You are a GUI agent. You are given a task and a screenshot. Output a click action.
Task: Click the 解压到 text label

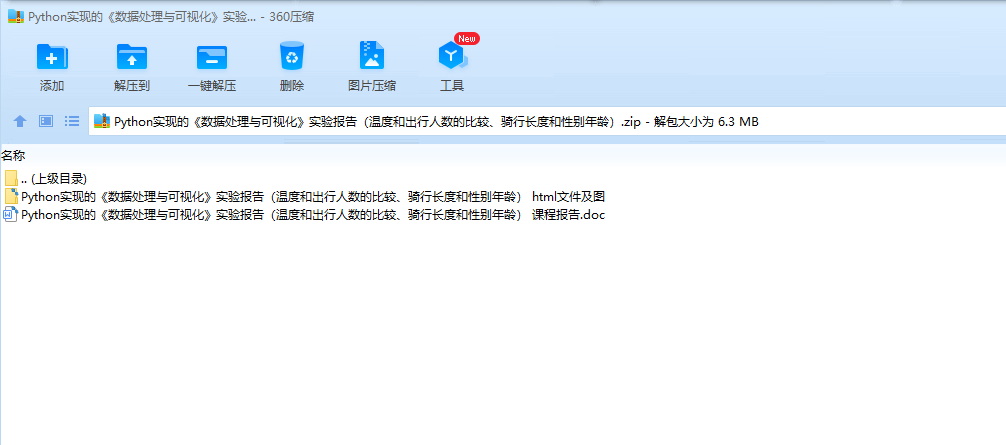(132, 86)
